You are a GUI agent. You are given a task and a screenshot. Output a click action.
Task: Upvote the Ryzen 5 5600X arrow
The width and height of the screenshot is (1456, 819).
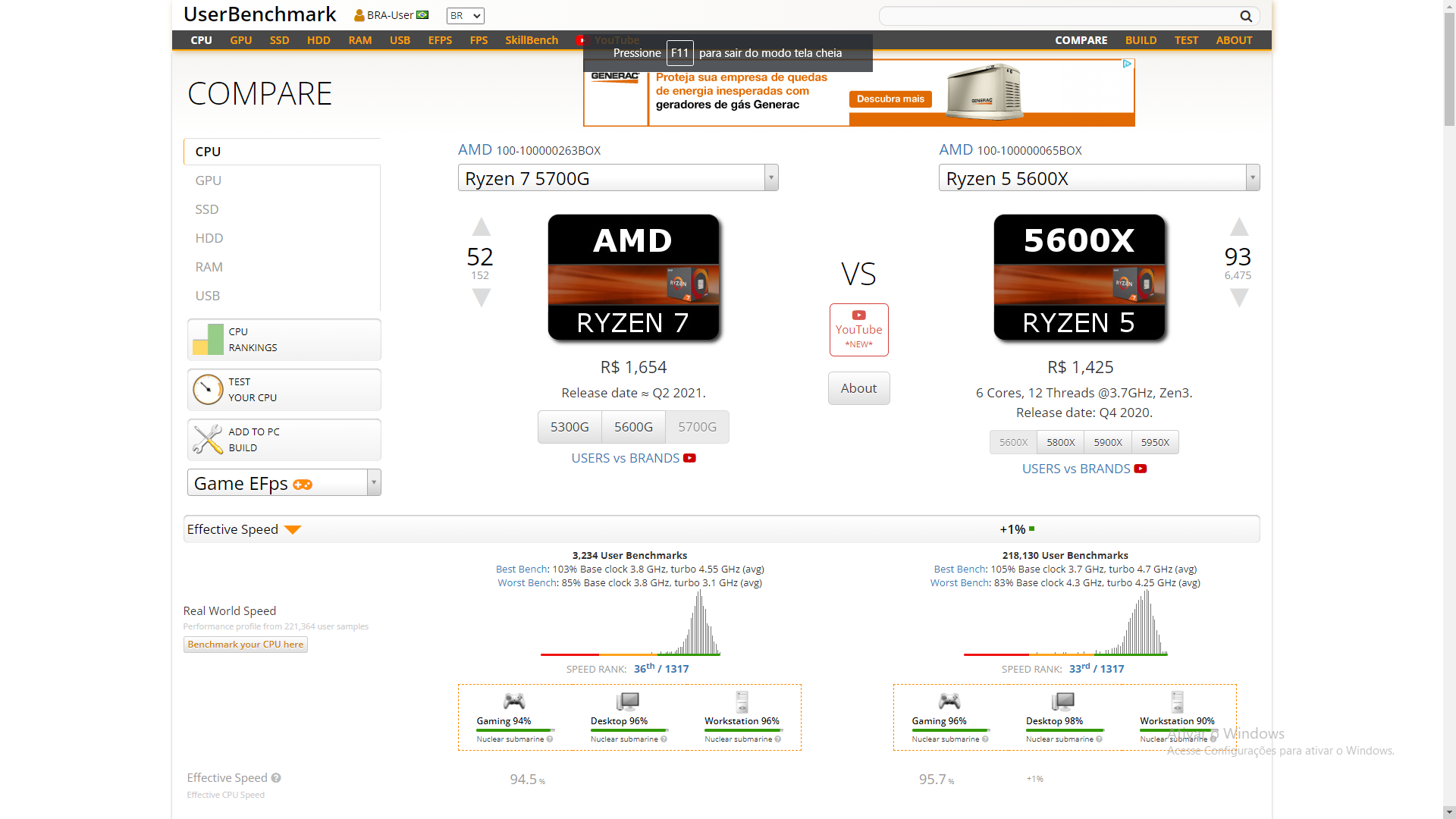point(1239,227)
